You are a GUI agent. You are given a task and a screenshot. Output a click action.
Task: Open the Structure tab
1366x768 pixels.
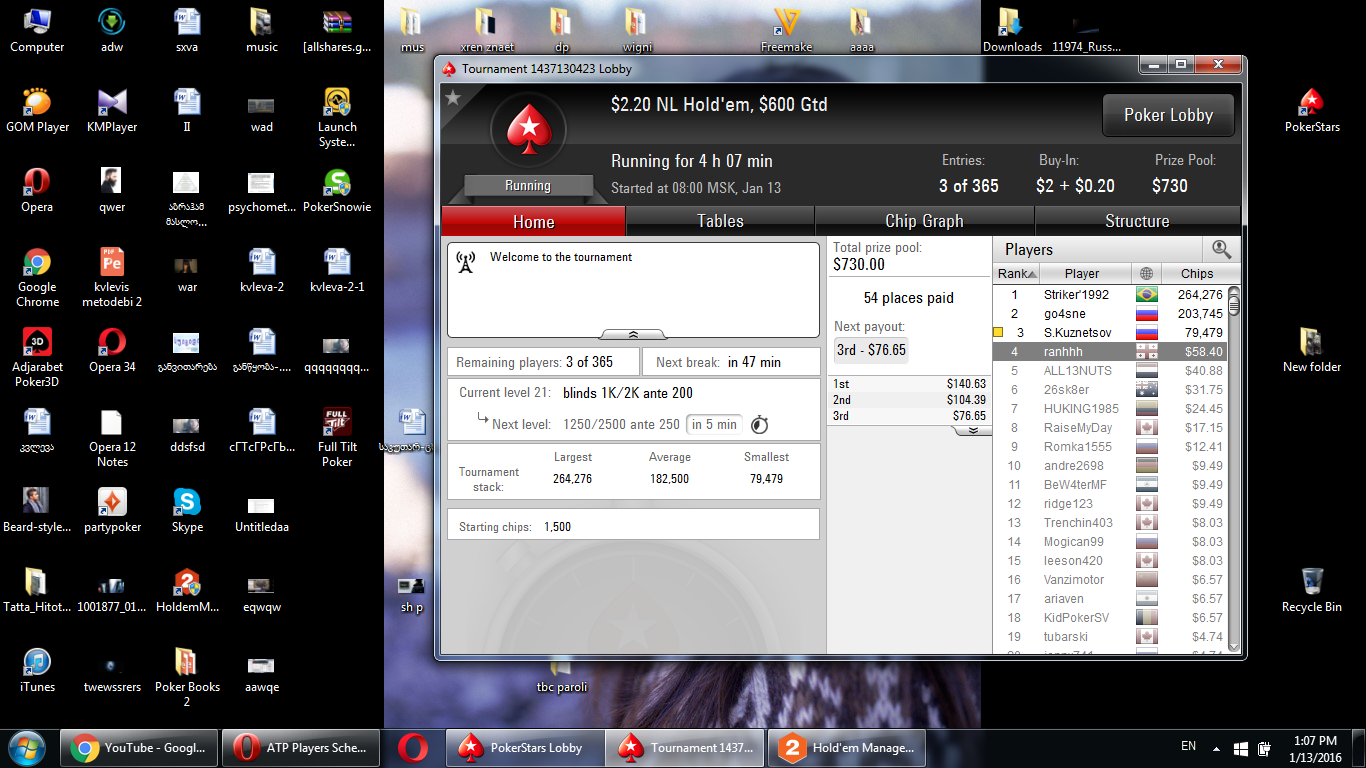pyautogui.click(x=1137, y=221)
